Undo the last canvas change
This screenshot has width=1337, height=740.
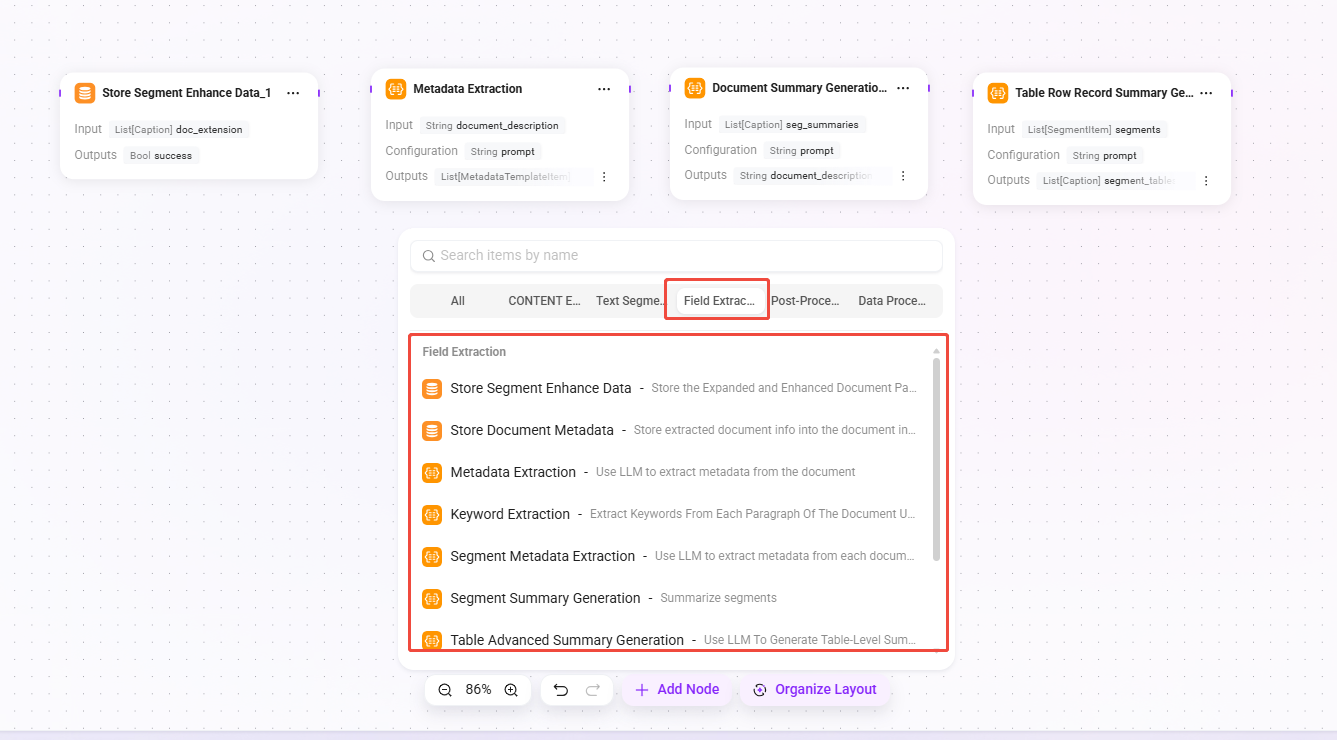561,690
